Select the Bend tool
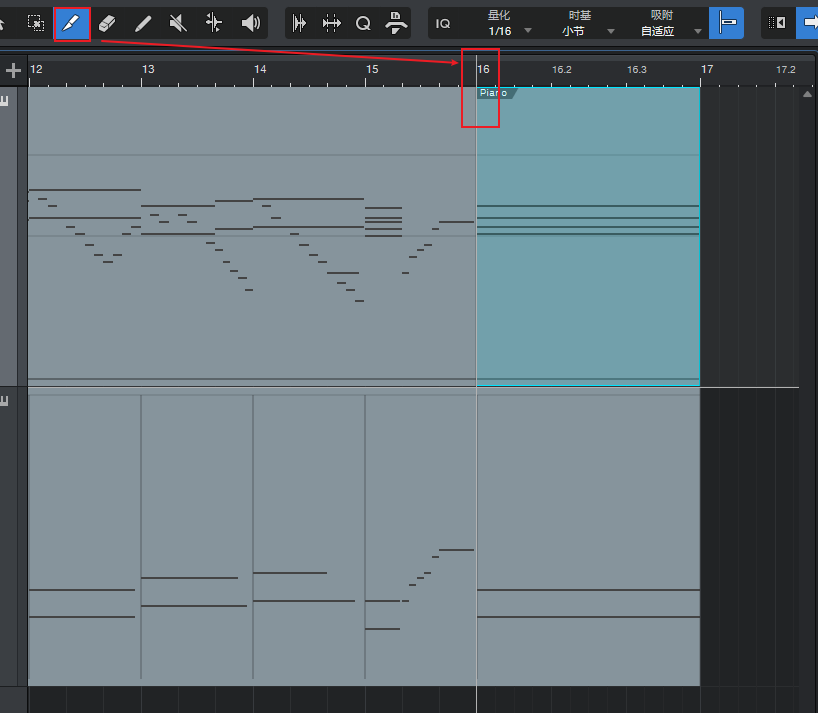818x713 pixels. [x=214, y=23]
